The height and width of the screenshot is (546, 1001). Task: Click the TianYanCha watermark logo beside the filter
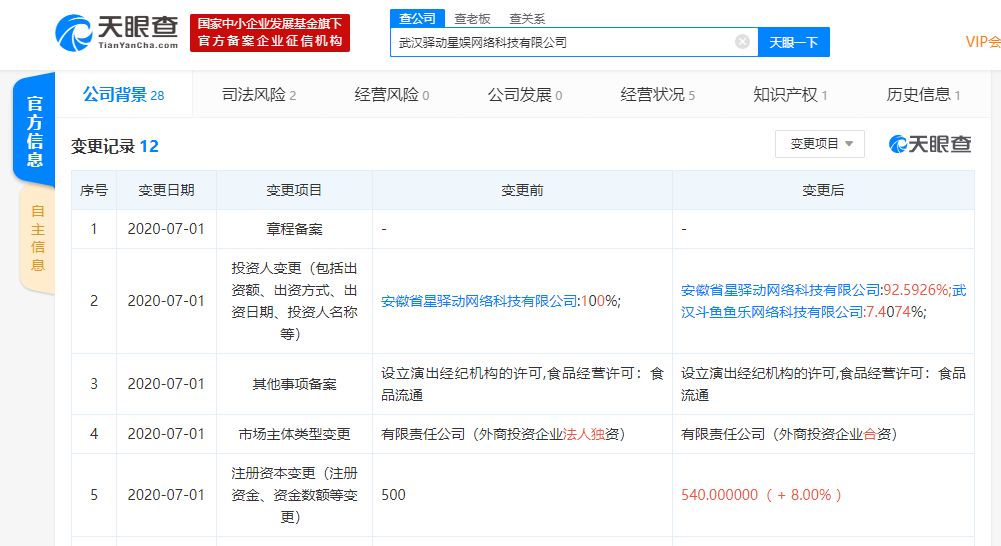click(x=930, y=144)
